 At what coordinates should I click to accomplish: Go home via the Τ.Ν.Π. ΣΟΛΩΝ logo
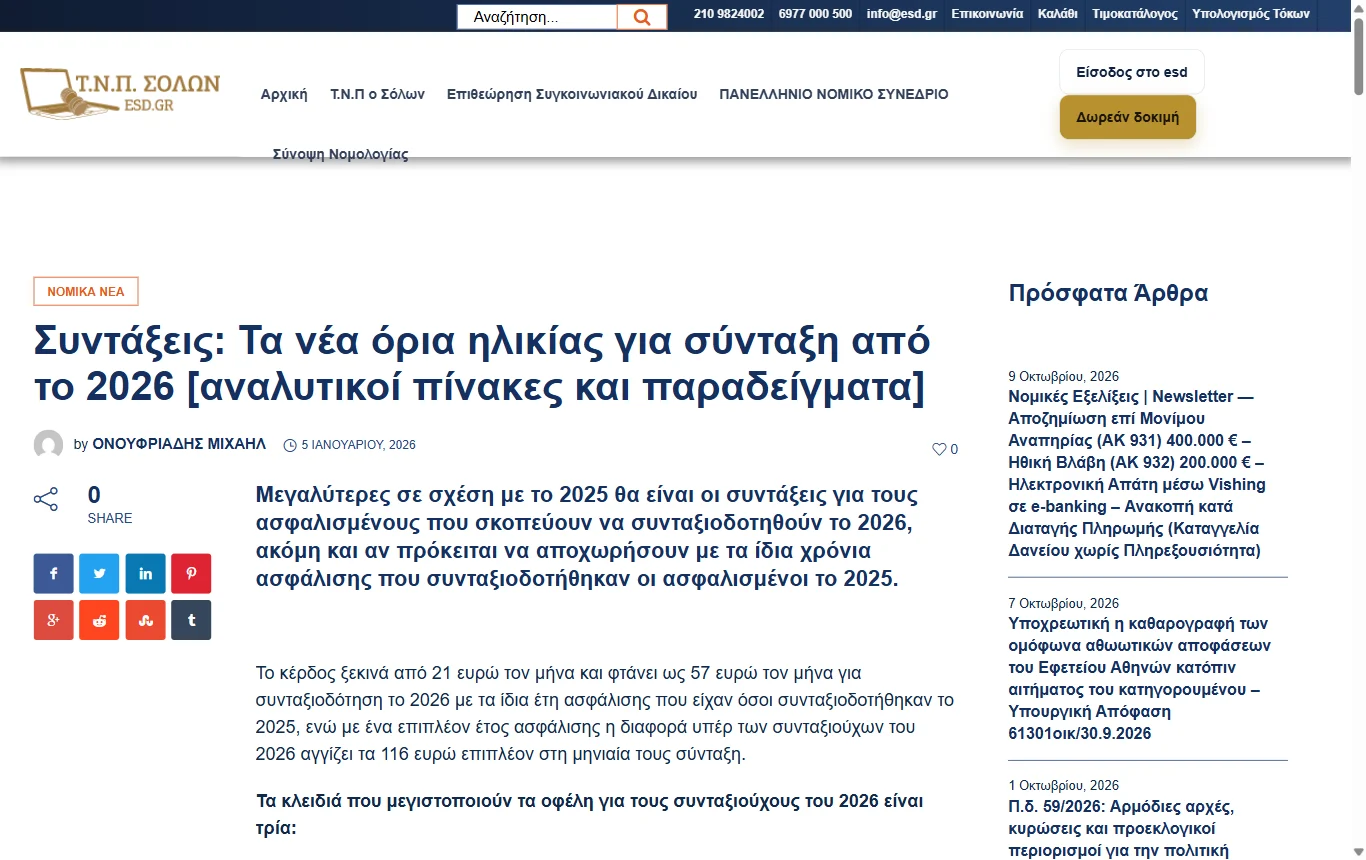coord(120,93)
